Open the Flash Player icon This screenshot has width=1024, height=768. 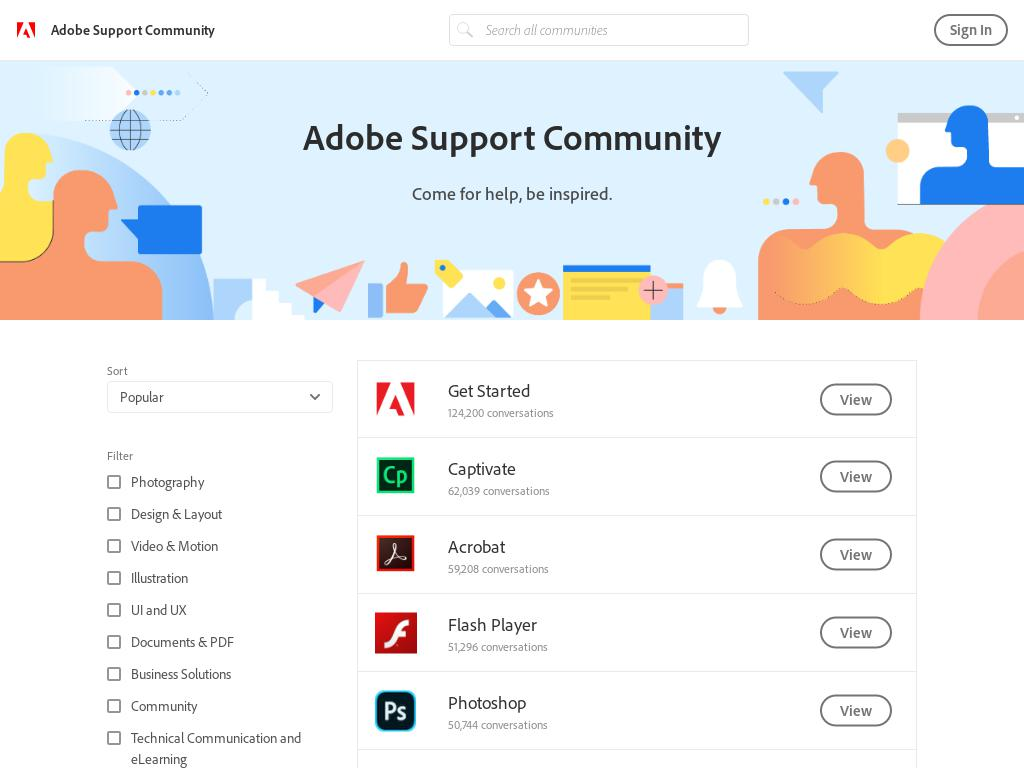tap(395, 632)
